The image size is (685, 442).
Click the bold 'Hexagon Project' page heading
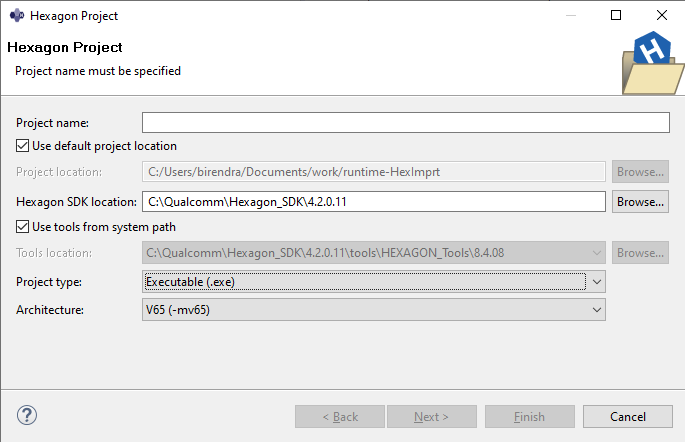pos(65,47)
